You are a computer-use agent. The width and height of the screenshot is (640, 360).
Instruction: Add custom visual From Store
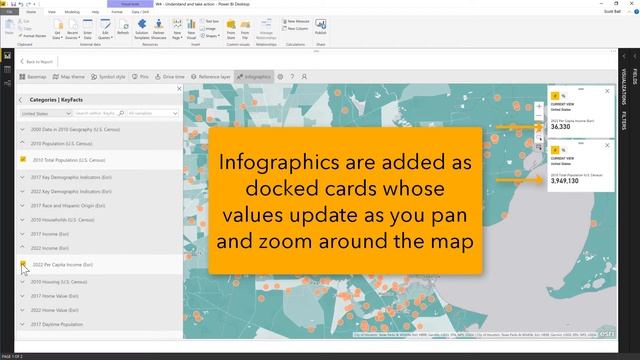231,29
